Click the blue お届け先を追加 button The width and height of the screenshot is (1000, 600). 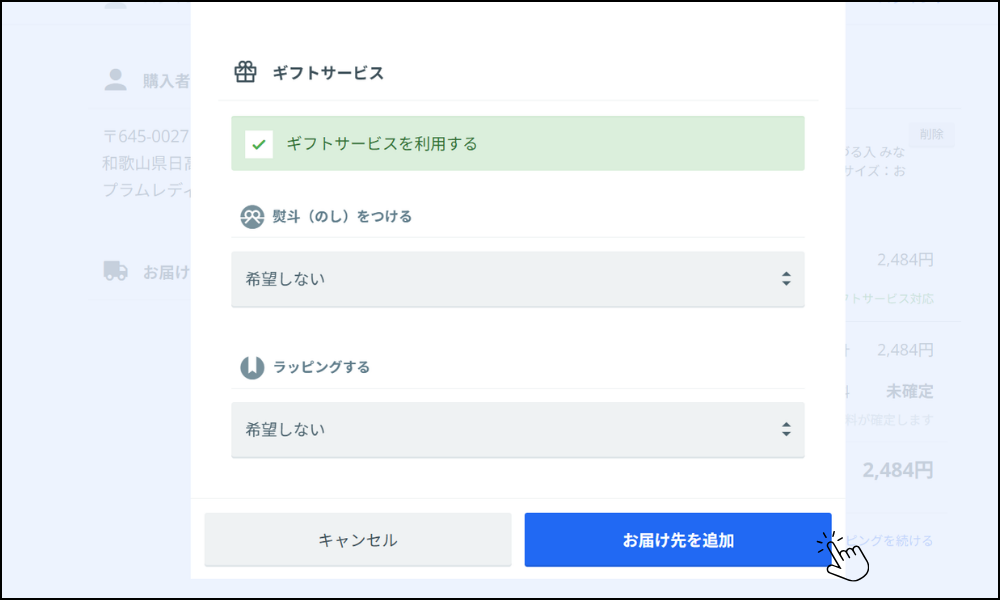[x=677, y=540]
